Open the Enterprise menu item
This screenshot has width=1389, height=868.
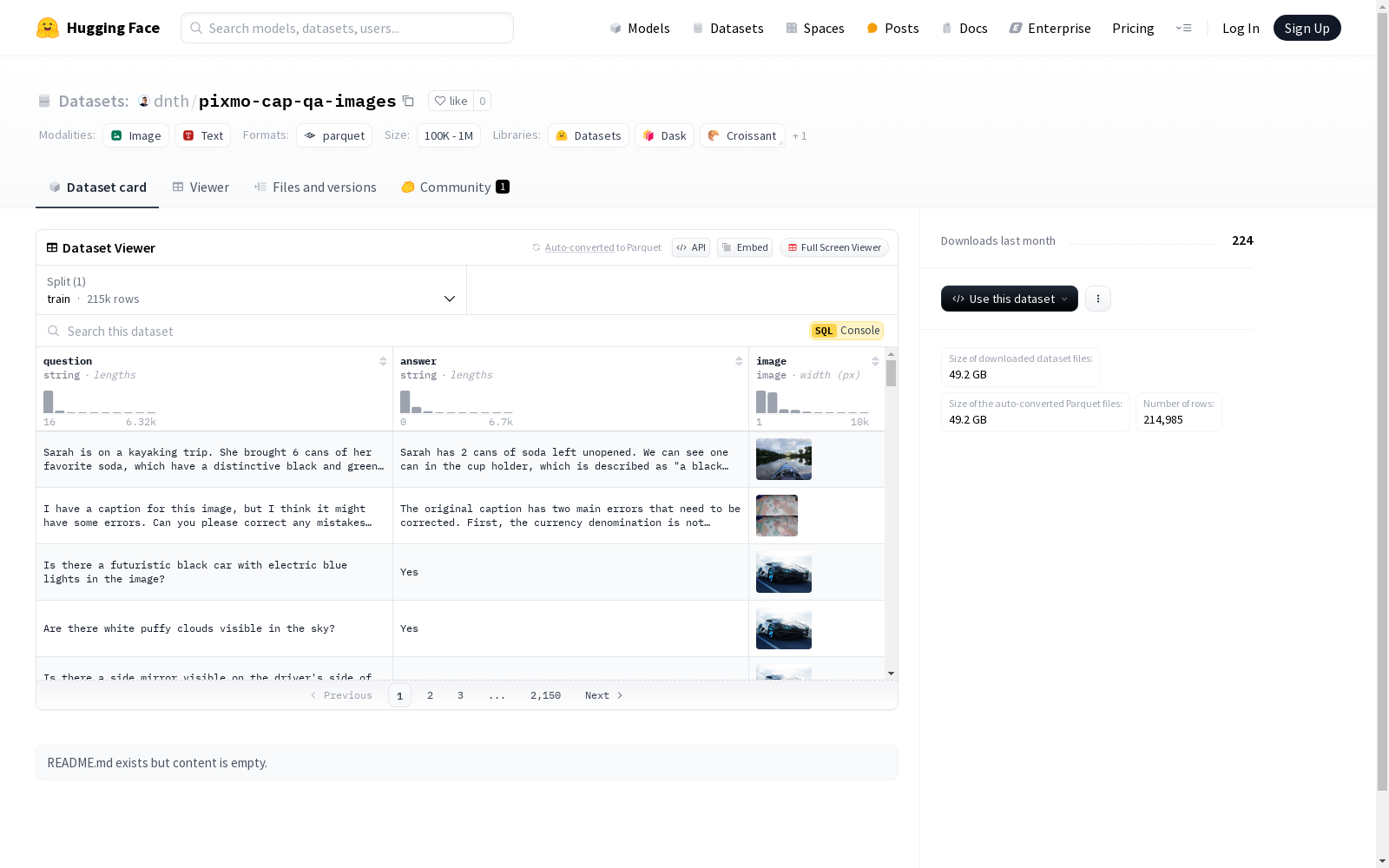click(x=1050, y=28)
